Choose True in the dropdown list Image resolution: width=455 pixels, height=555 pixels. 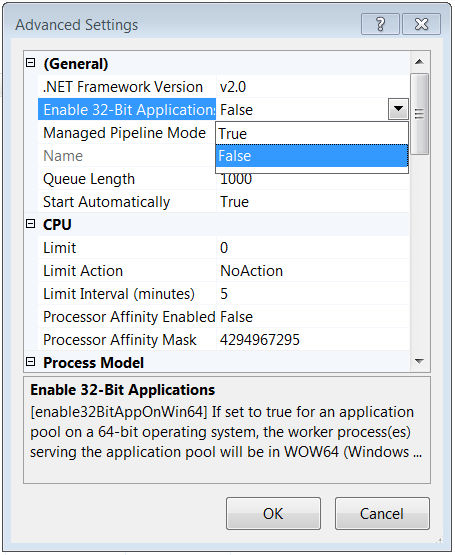point(312,133)
